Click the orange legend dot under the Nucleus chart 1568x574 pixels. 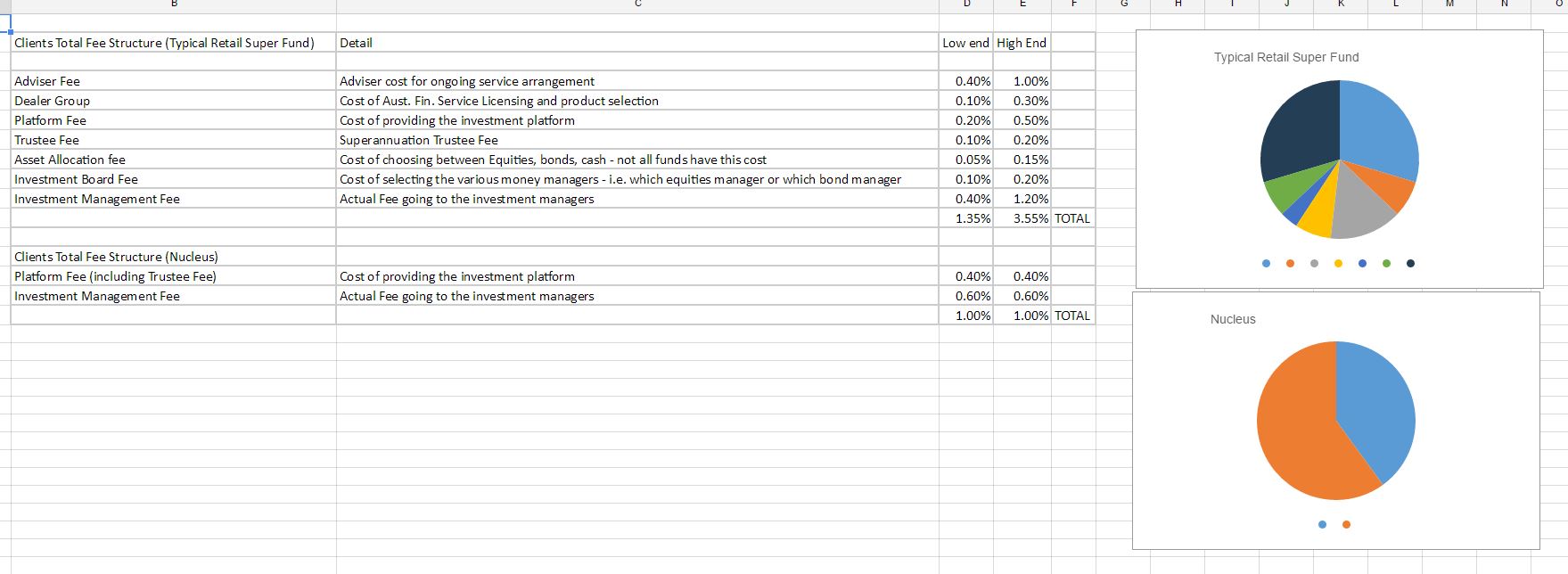[1346, 524]
